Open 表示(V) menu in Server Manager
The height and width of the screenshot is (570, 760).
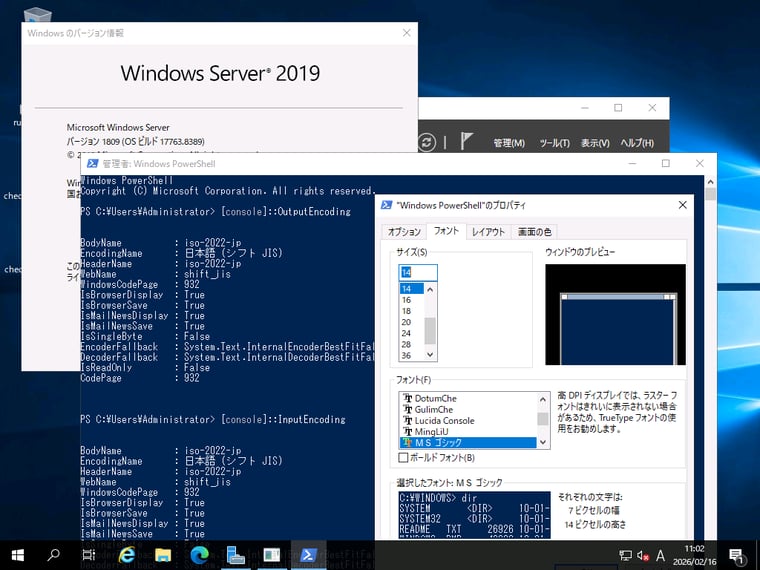(x=595, y=143)
